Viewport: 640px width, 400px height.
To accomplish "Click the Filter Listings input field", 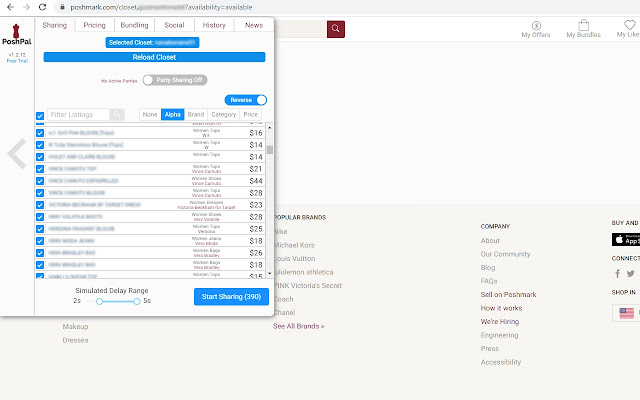I will 79,114.
